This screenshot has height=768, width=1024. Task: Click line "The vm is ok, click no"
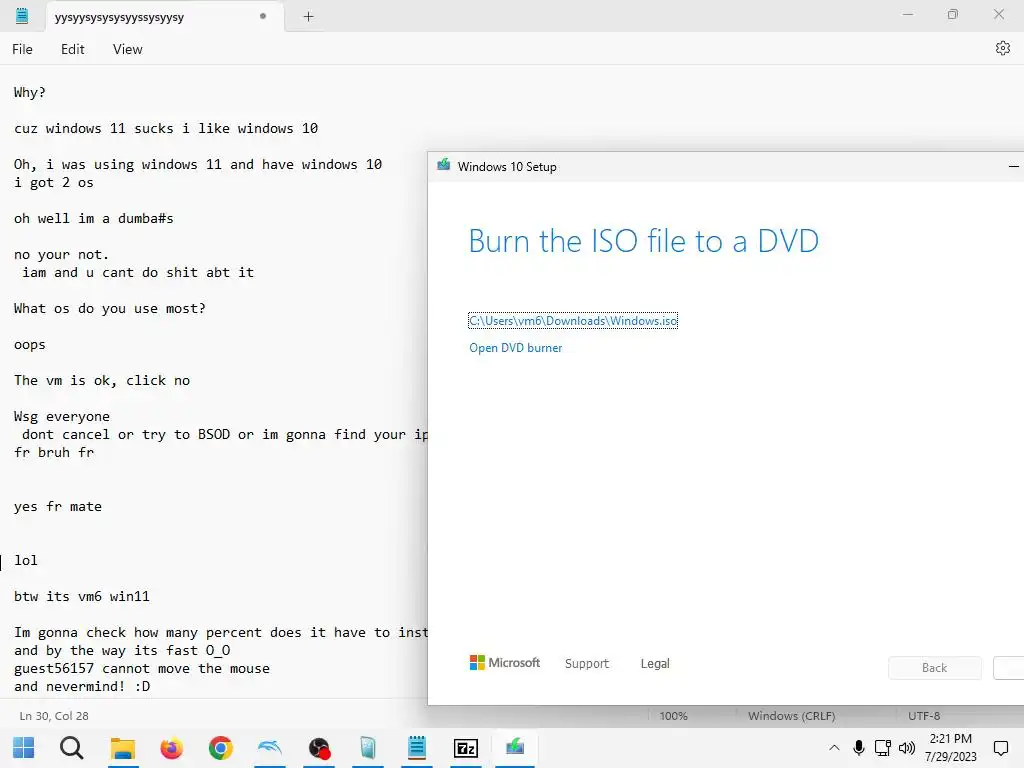point(102,380)
